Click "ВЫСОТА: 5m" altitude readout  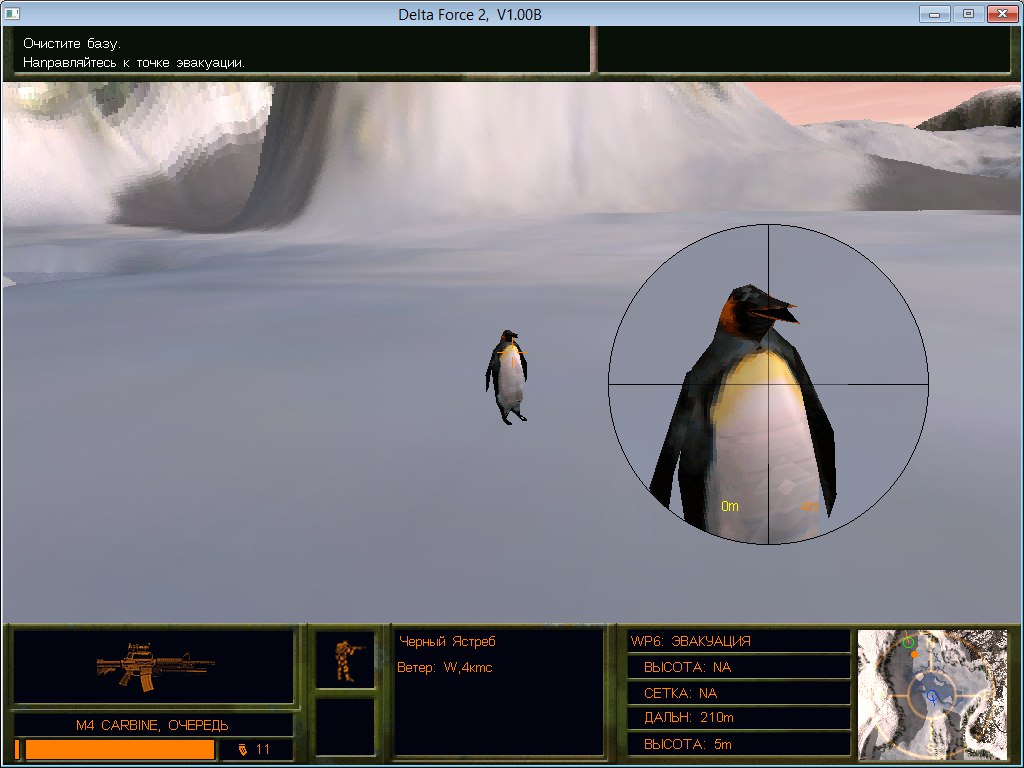click(687, 744)
